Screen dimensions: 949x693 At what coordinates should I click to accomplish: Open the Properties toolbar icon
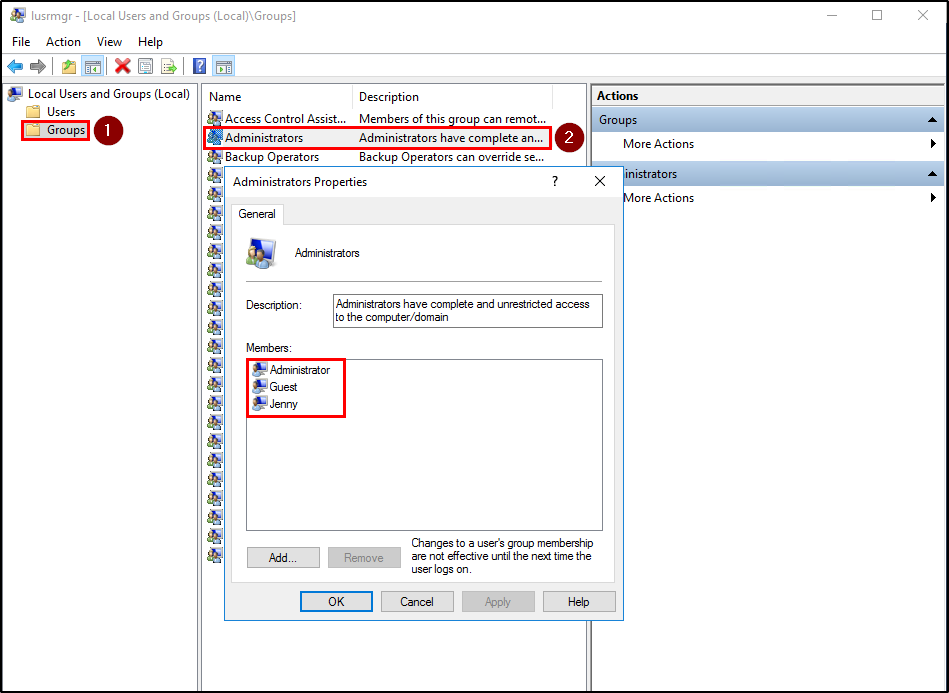coord(146,66)
